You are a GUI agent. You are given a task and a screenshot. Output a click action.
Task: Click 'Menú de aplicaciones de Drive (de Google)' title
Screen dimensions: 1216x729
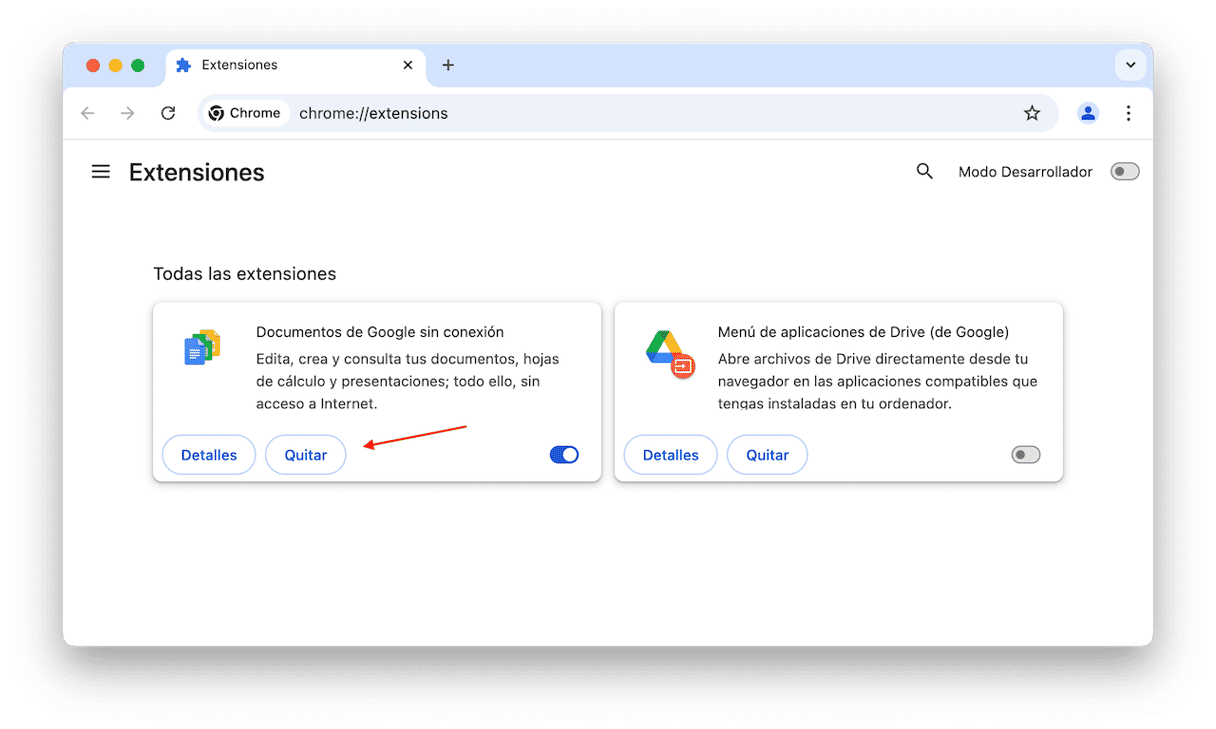(863, 332)
